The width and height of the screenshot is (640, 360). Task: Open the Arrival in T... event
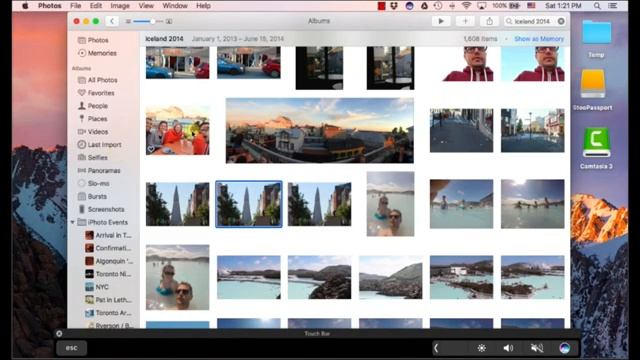pyautogui.click(x=113, y=235)
